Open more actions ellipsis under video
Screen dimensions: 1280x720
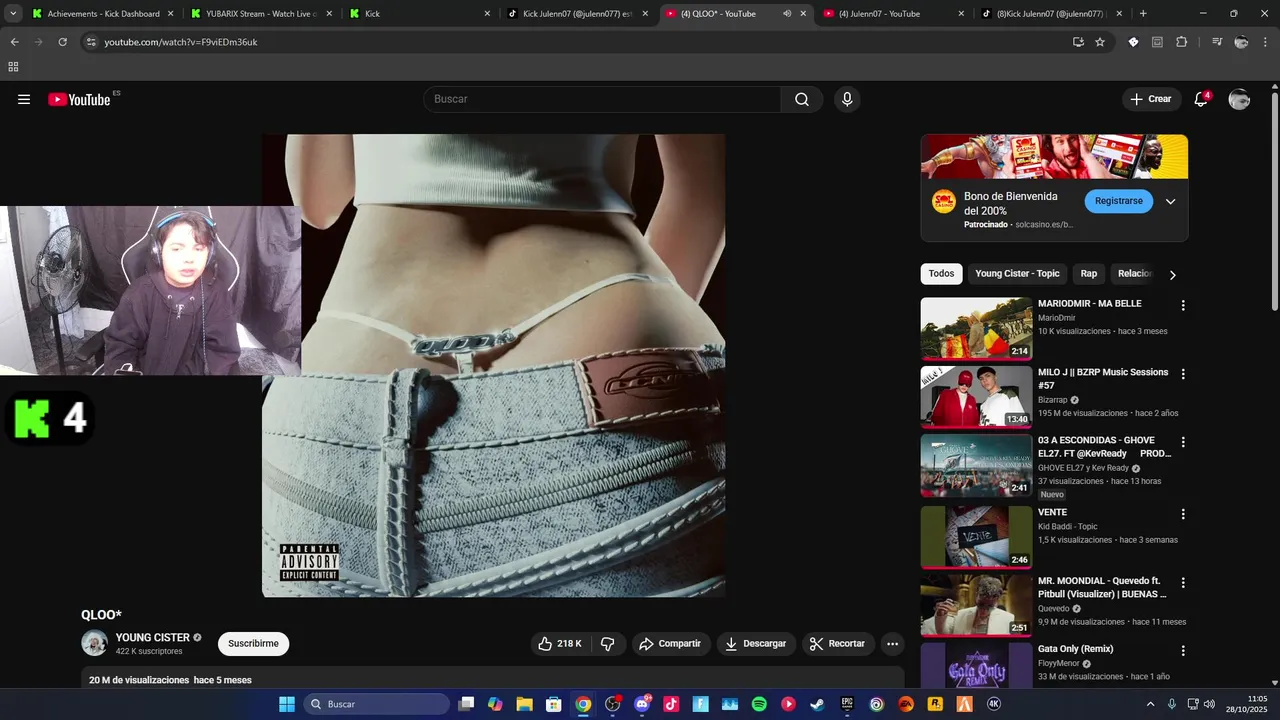893,644
